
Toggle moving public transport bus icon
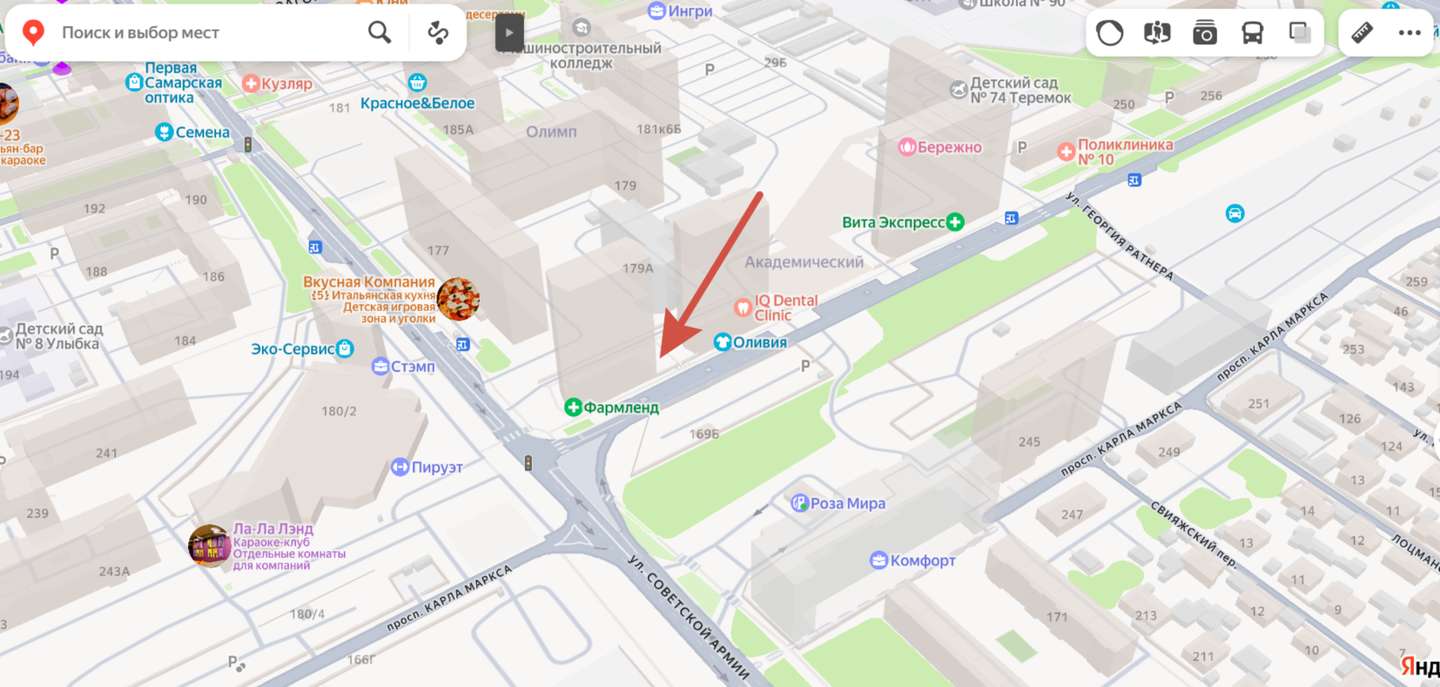coord(1252,33)
